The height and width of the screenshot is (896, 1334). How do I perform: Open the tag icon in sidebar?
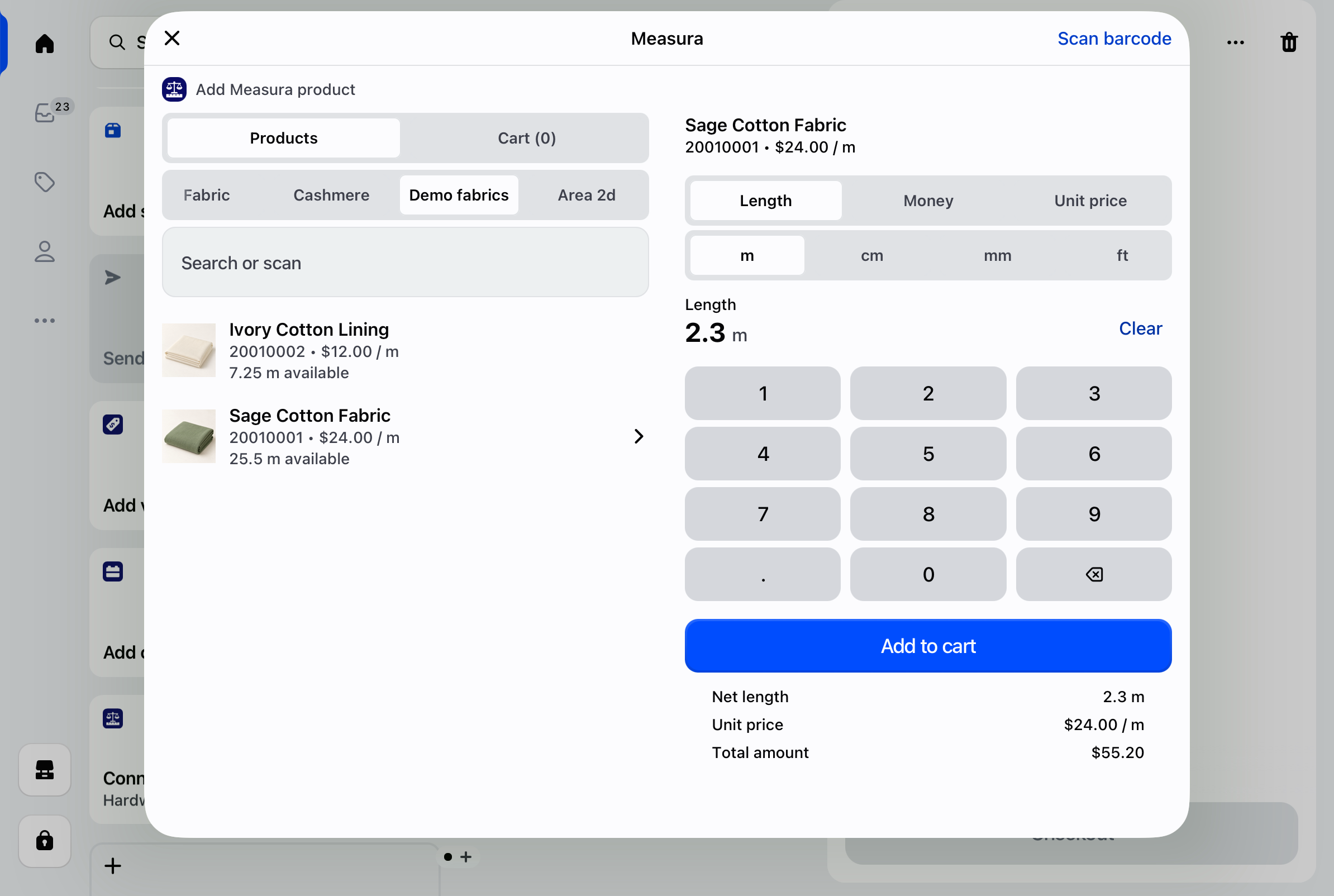45,182
